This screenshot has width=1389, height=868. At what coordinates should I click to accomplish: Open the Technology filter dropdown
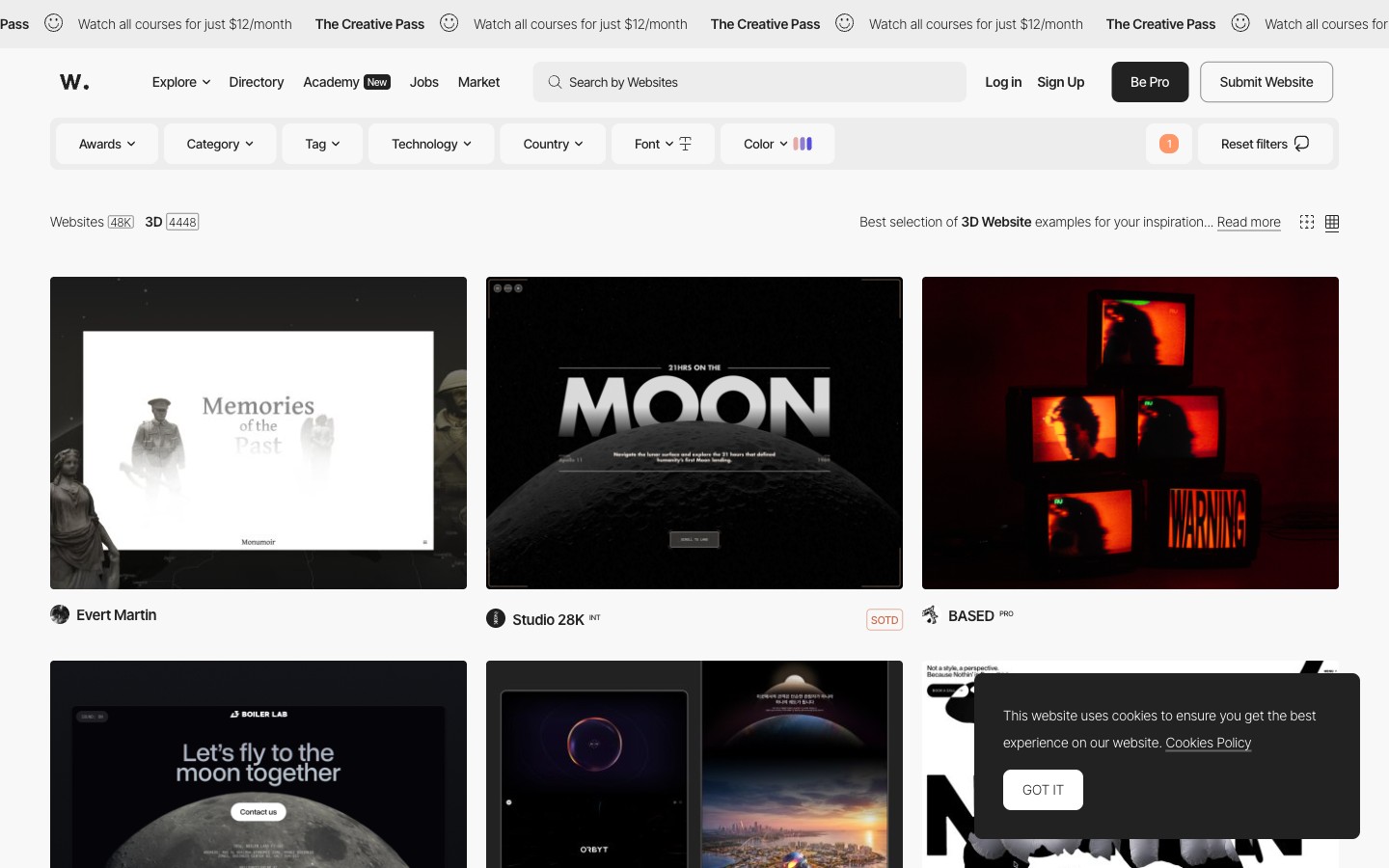(431, 144)
